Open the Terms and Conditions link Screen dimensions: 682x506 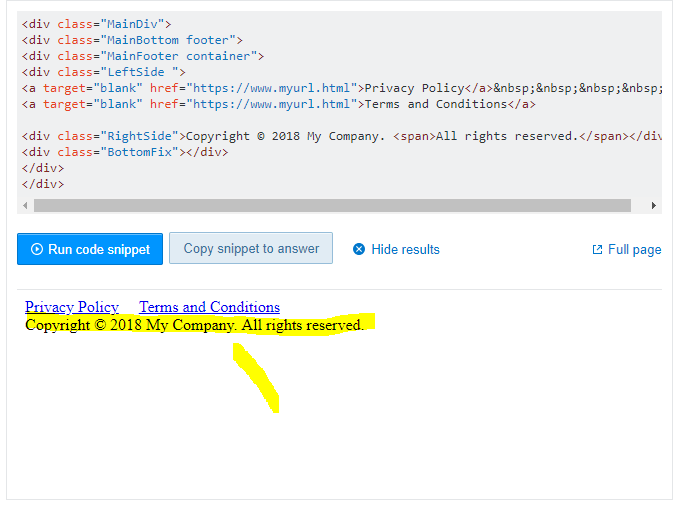[209, 307]
